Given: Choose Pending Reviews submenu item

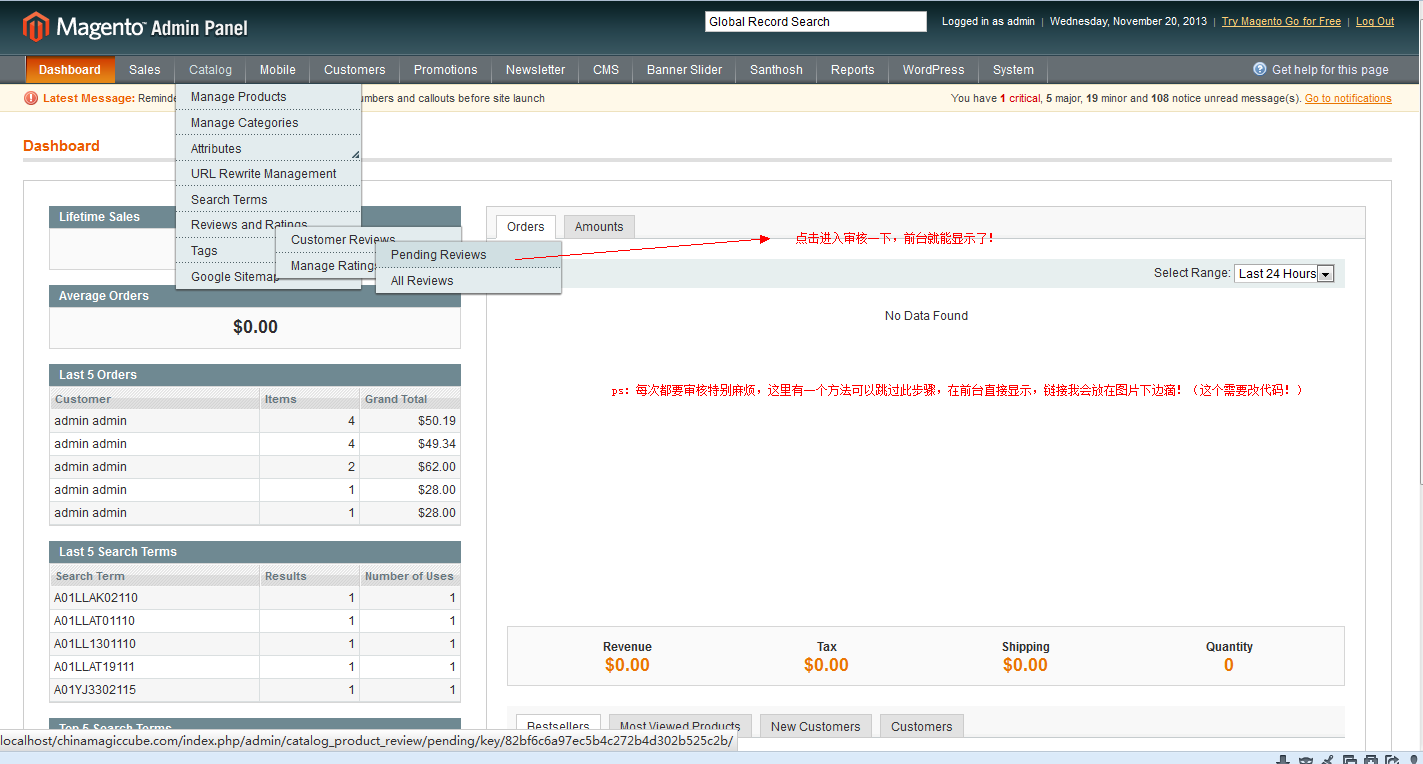Looking at the screenshot, I should tap(469, 255).
